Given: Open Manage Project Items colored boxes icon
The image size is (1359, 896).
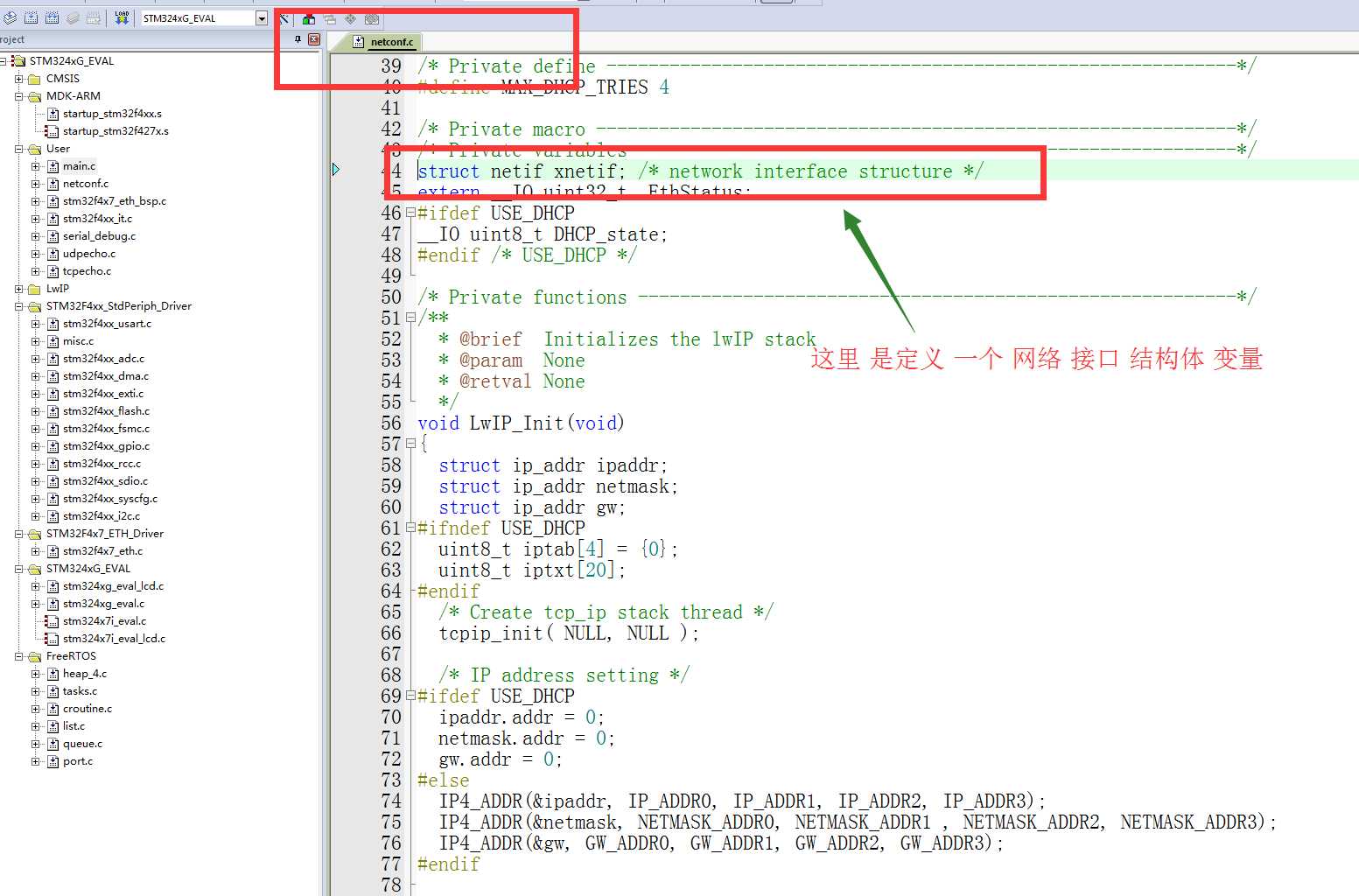Looking at the screenshot, I should 308,18.
